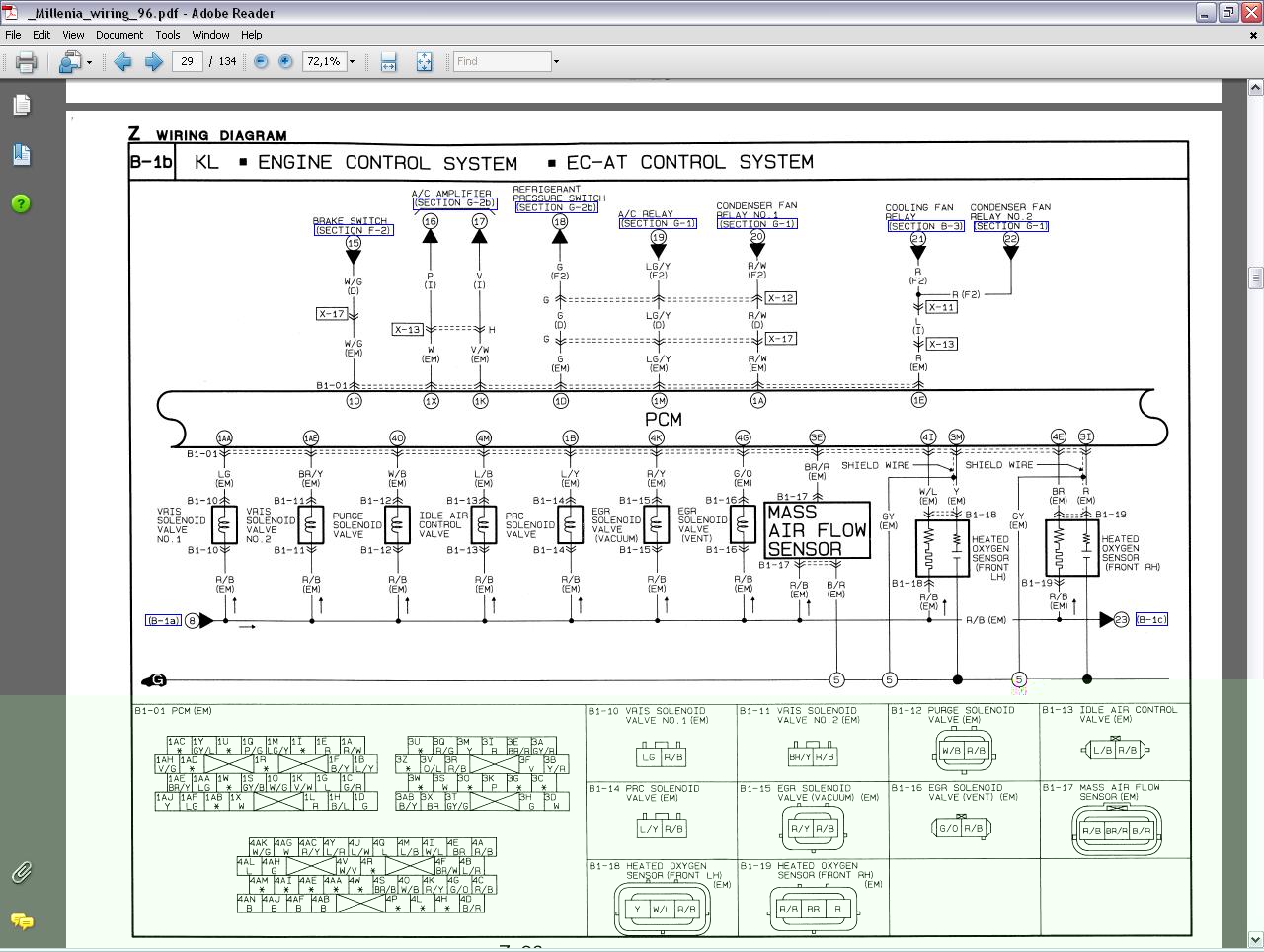The width and height of the screenshot is (1264, 952).
Task: Open the Edit menu
Action: [x=41, y=35]
